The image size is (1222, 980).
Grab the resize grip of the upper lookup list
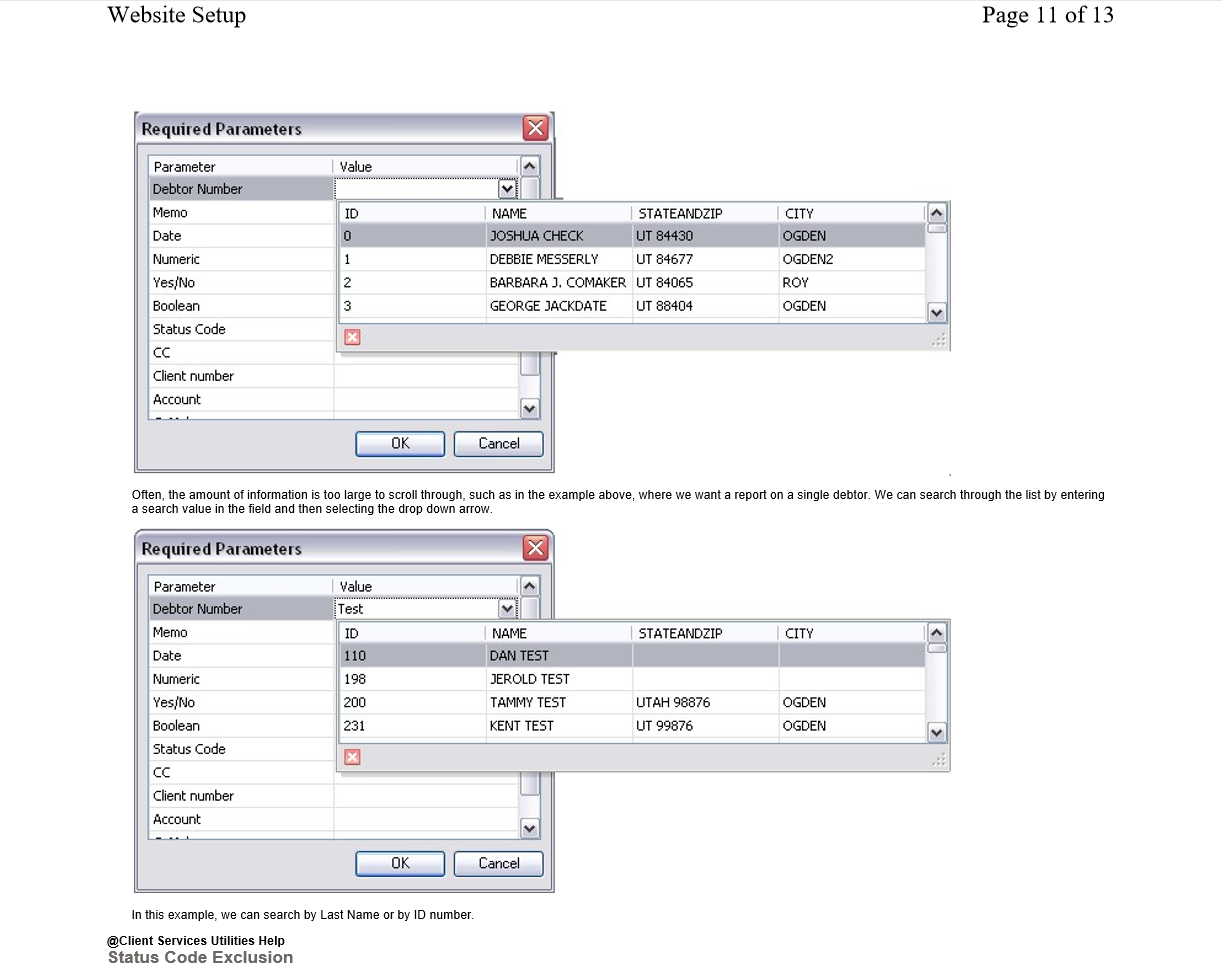point(938,340)
